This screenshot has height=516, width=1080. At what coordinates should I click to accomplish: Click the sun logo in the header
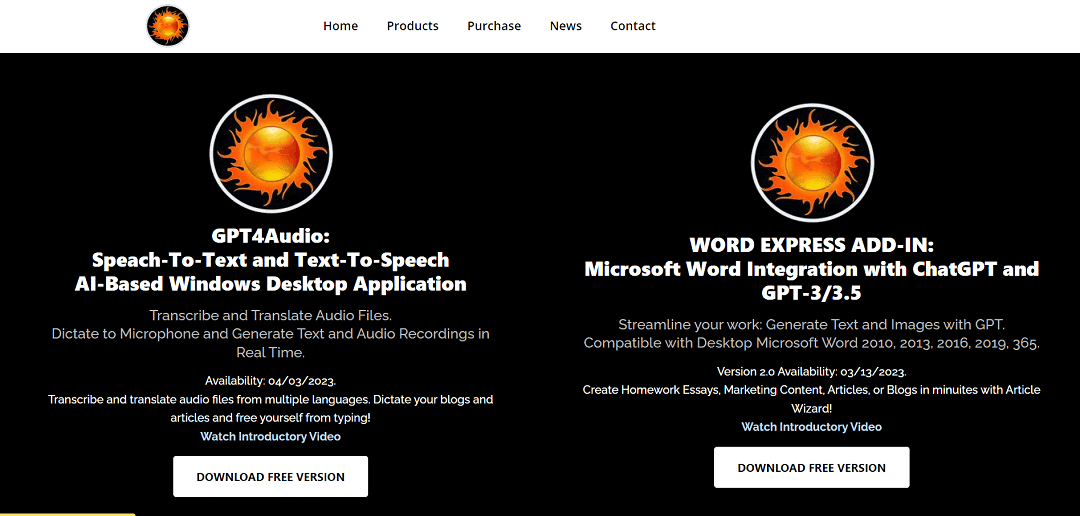(167, 26)
